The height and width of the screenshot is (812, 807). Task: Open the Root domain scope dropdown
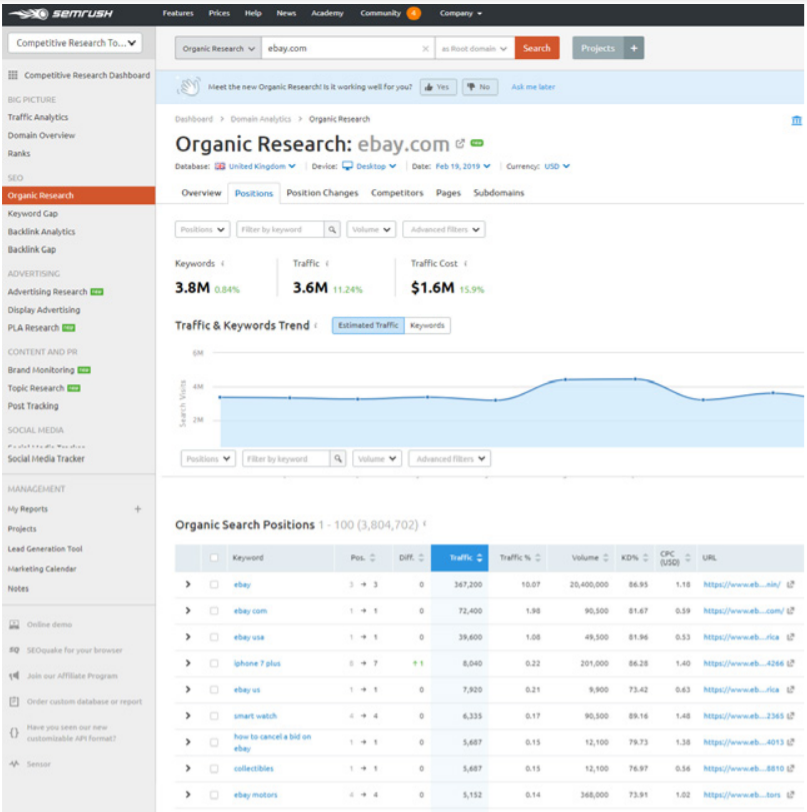click(x=474, y=49)
